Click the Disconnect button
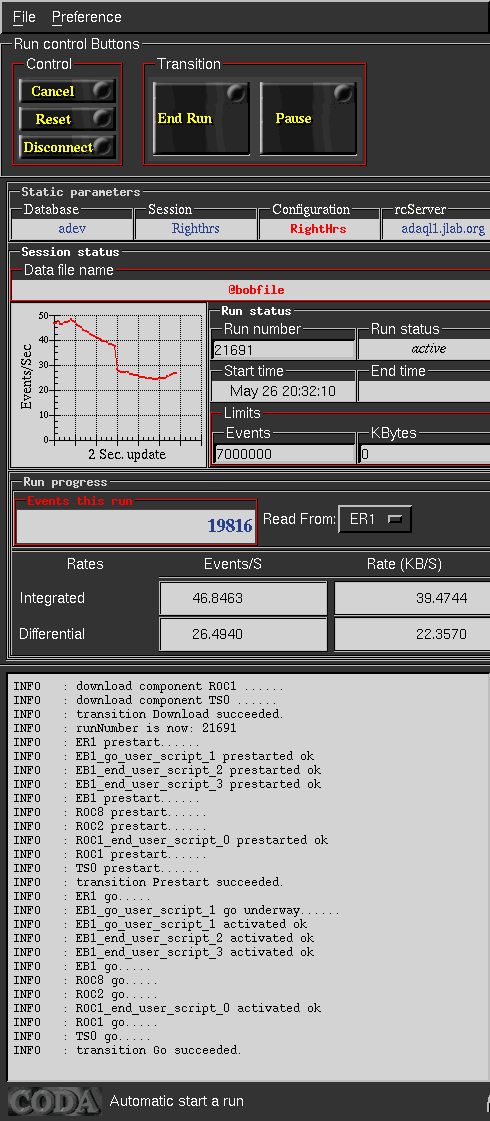The width and height of the screenshot is (490, 1121). click(67, 147)
